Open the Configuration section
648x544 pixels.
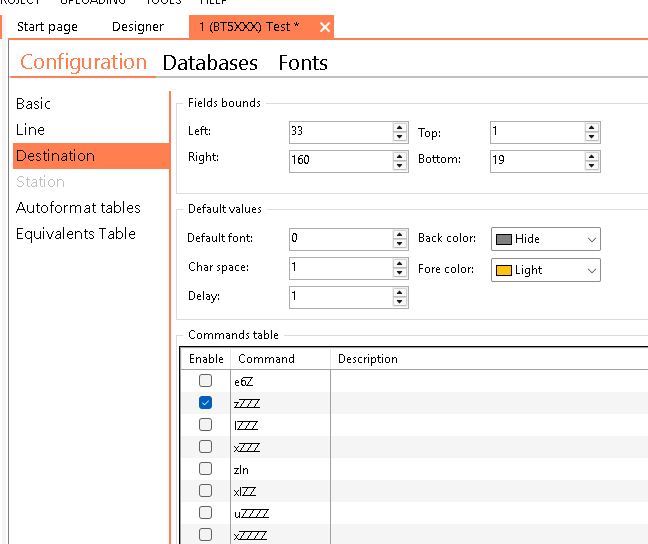(x=83, y=62)
